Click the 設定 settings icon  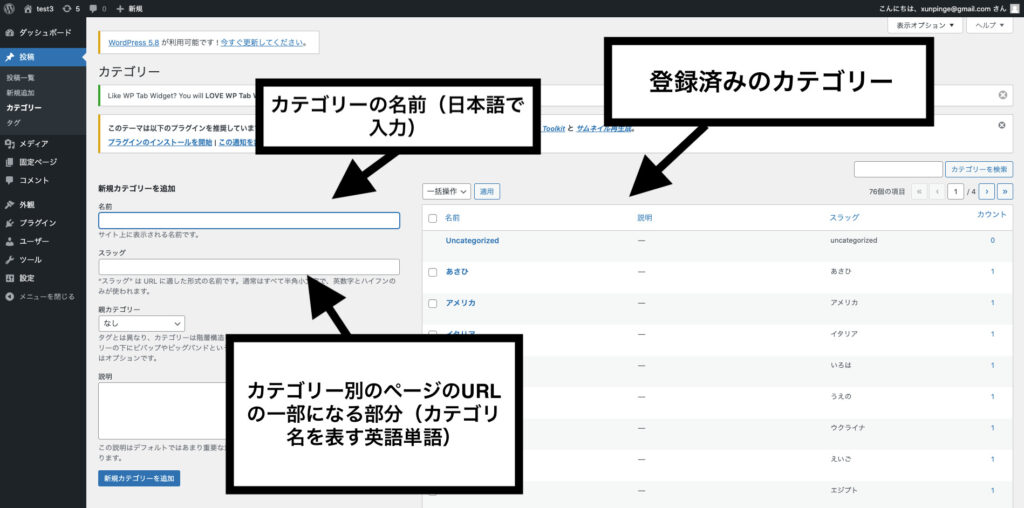tap(9, 278)
